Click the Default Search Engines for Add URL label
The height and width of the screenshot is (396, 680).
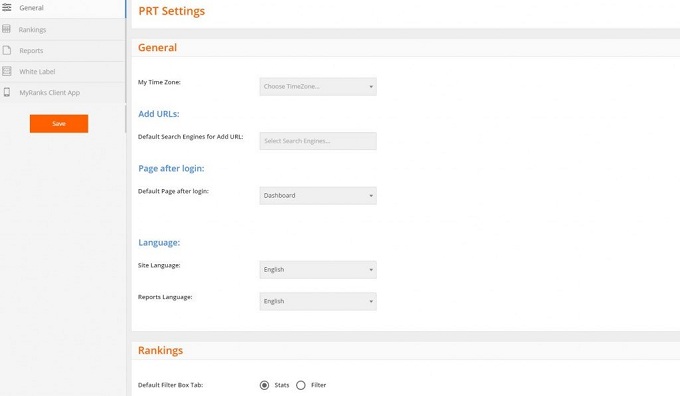pyautogui.click(x=190, y=137)
